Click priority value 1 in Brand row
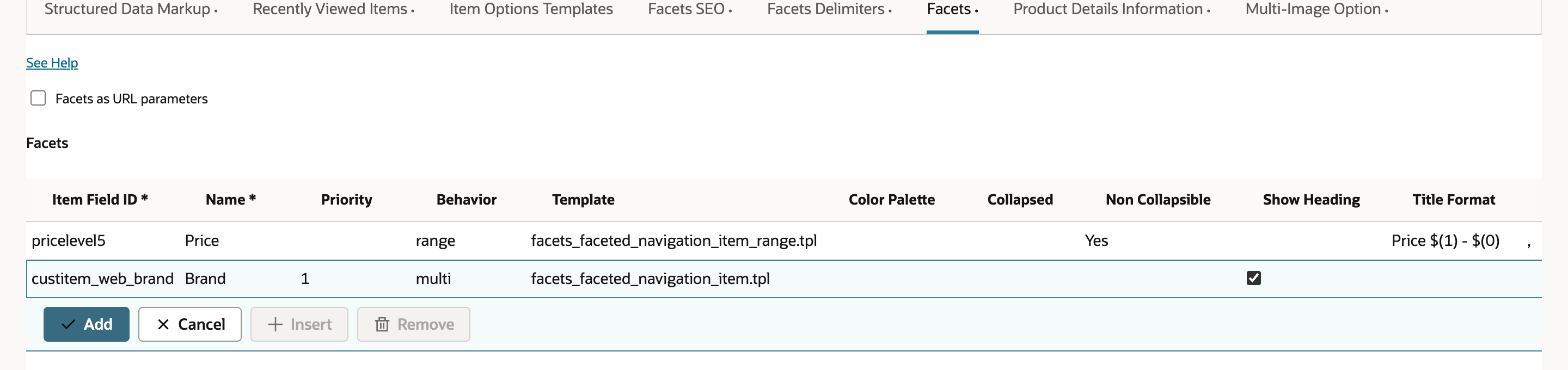1568x370 pixels. tap(305, 279)
